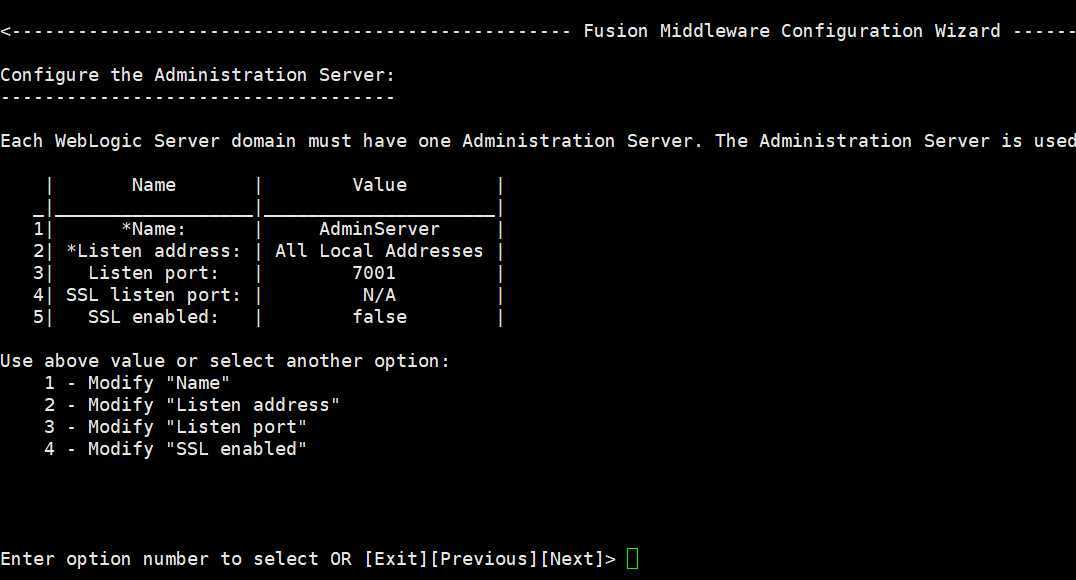Click the Fusion Middleware Configuration Wizard title
The image size is (1076, 580).
click(792, 31)
